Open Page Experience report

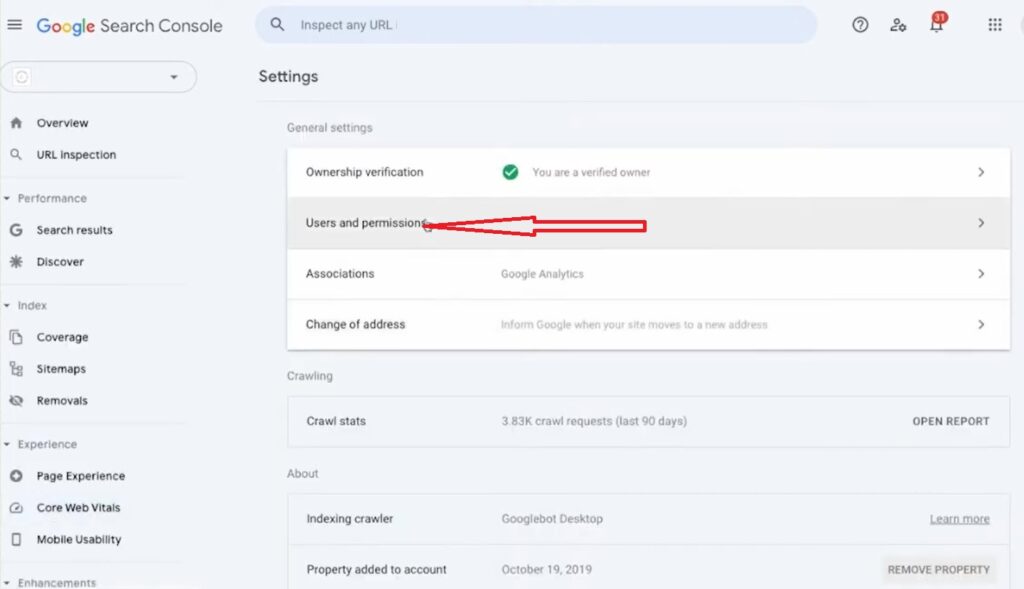click(80, 476)
